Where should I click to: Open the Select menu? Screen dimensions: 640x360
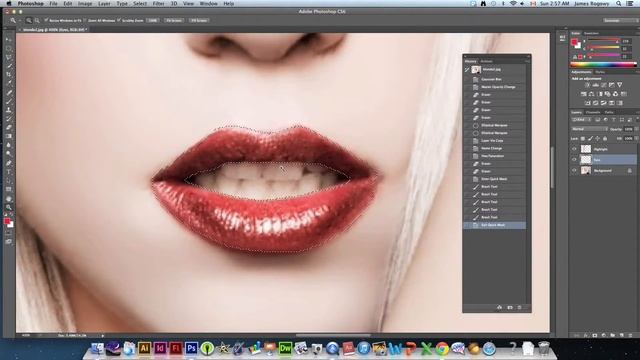point(140,3)
